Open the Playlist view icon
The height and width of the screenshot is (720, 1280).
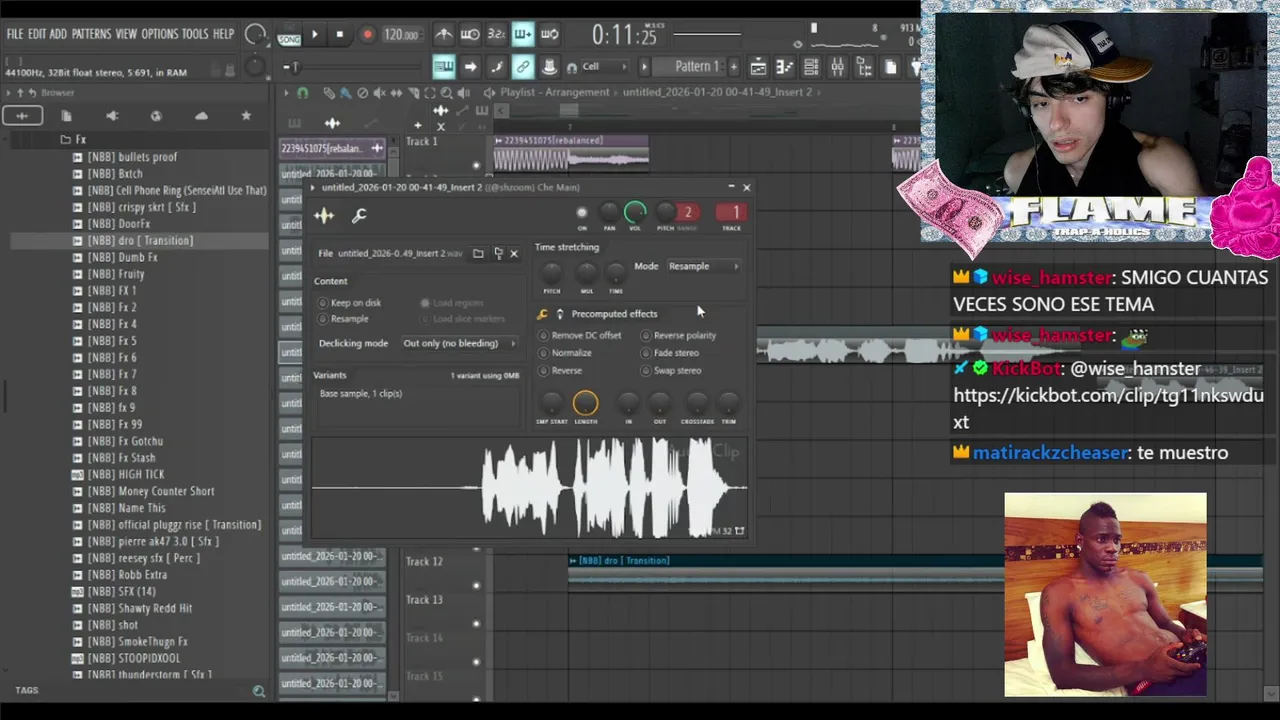[x=758, y=67]
